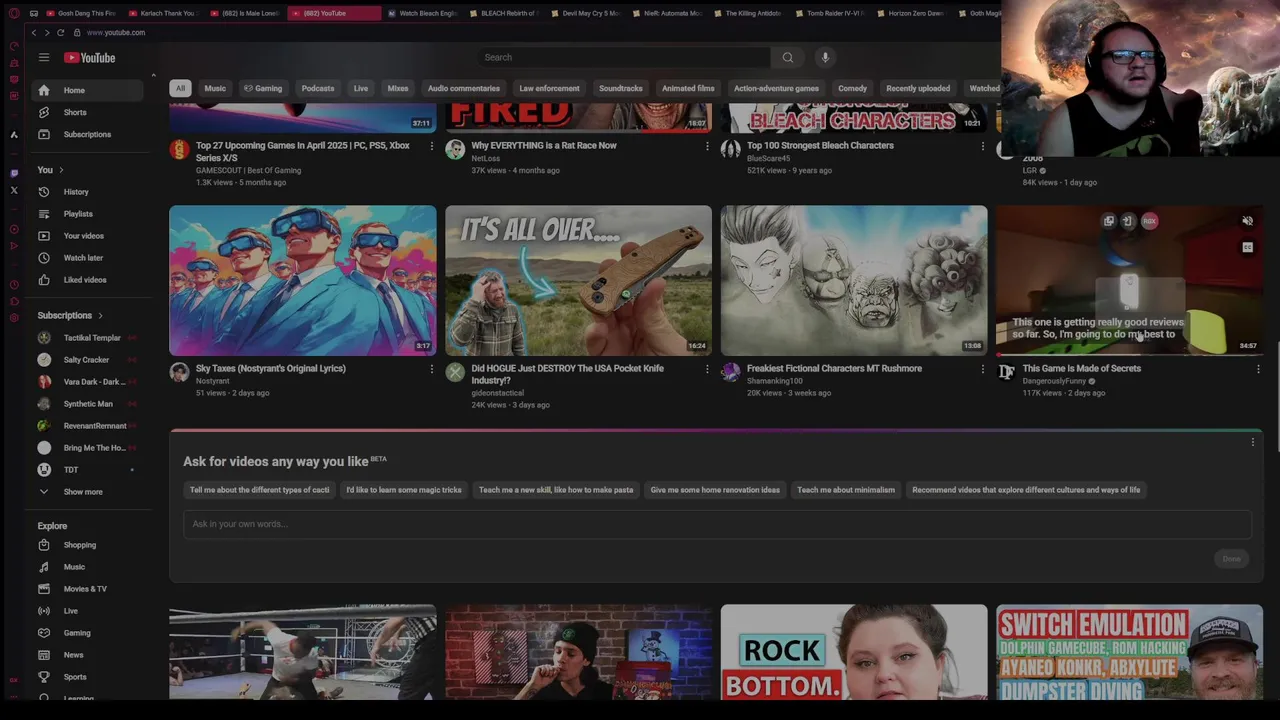1280x720 pixels.
Task: Select the Animated films filter chip
Action: coord(688,88)
